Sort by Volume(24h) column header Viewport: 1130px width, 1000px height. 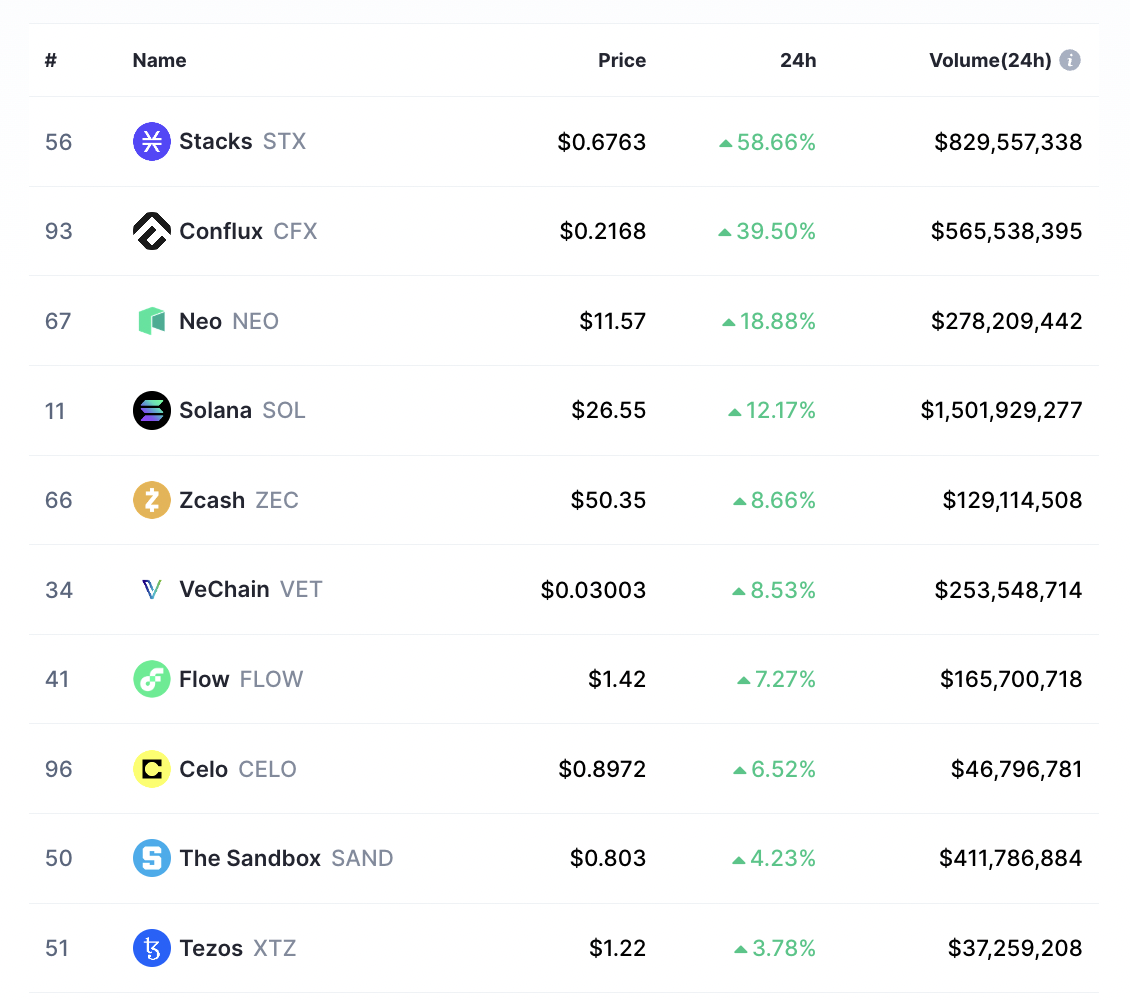[x=990, y=60]
